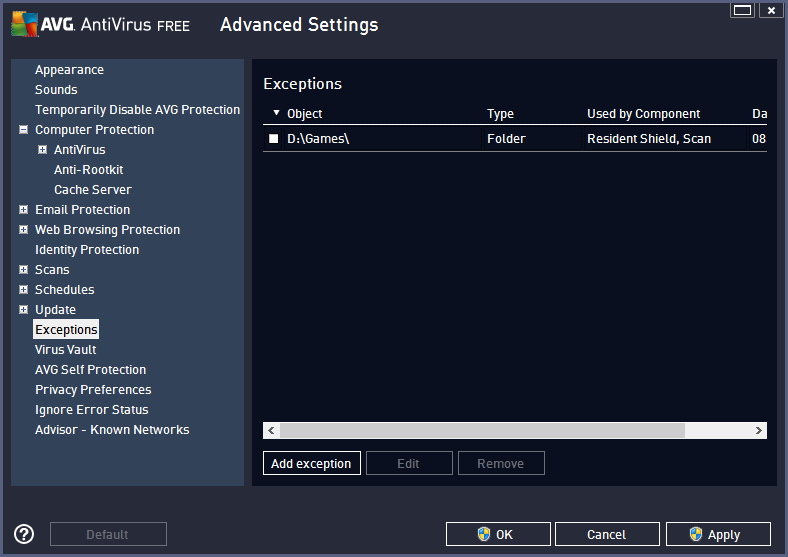Expand the Email Protection node
788x557 pixels.
[23, 210]
